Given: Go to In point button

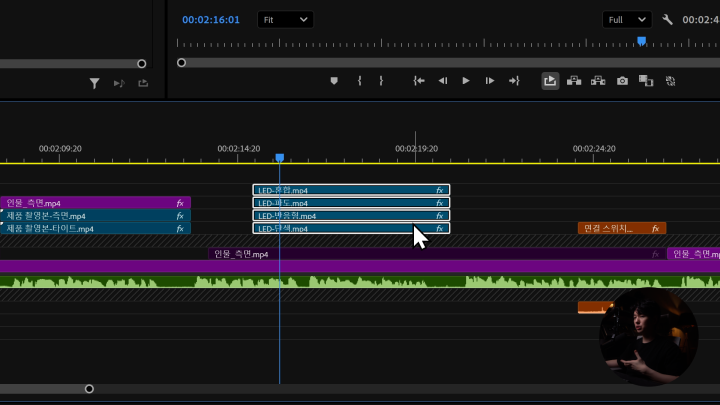Looking at the screenshot, I should [x=419, y=81].
